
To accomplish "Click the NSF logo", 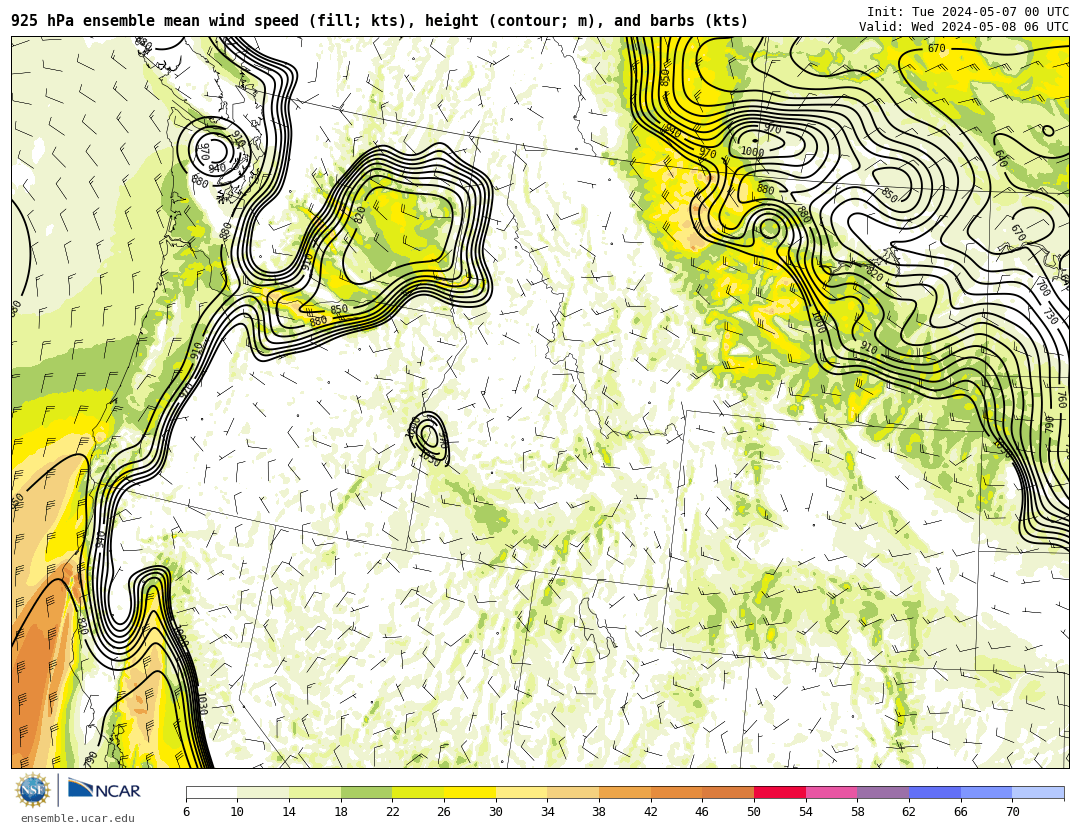I will pos(33,790).
